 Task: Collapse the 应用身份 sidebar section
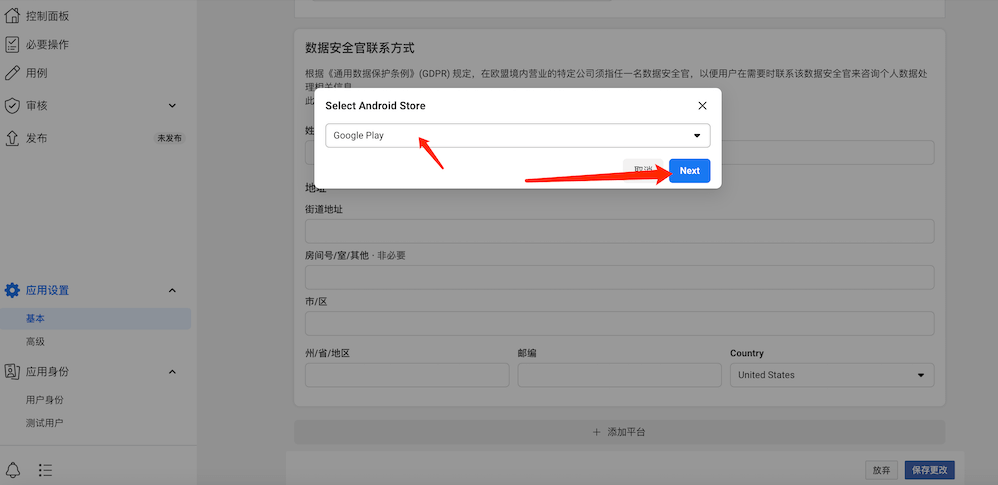[172, 372]
